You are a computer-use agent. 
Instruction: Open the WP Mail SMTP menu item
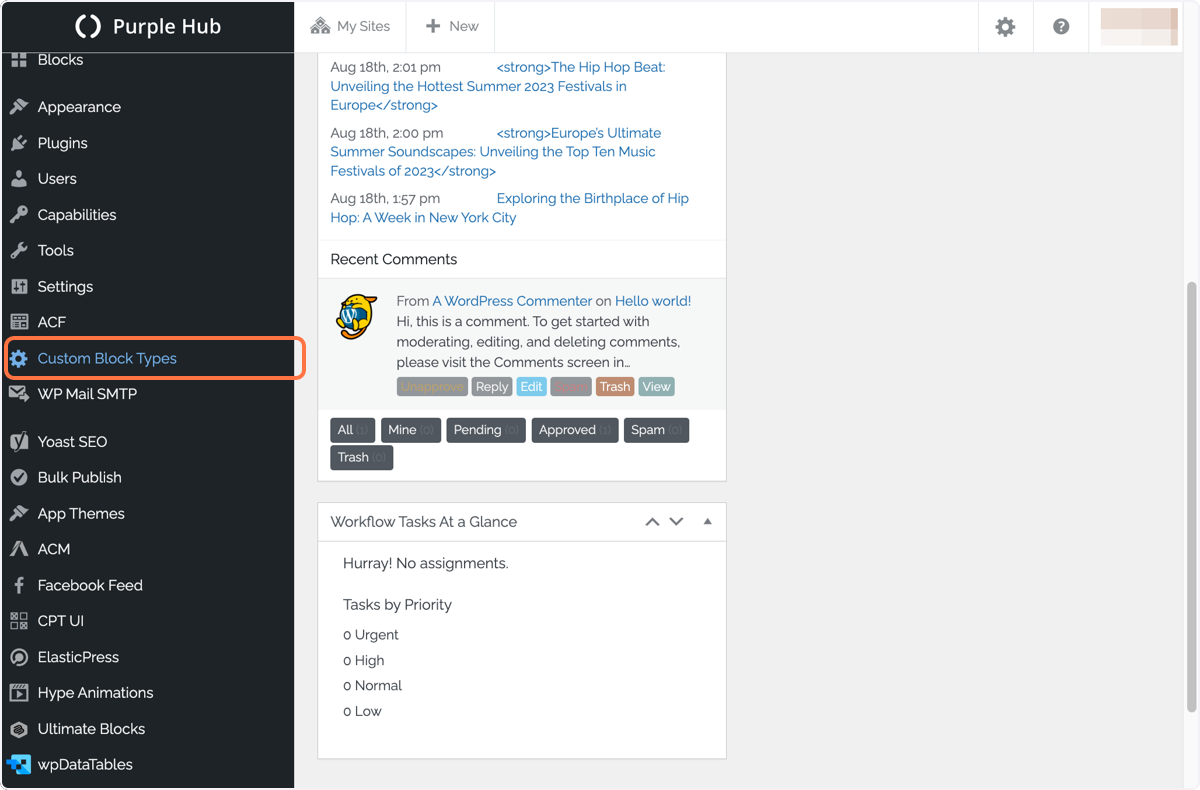[147, 394]
